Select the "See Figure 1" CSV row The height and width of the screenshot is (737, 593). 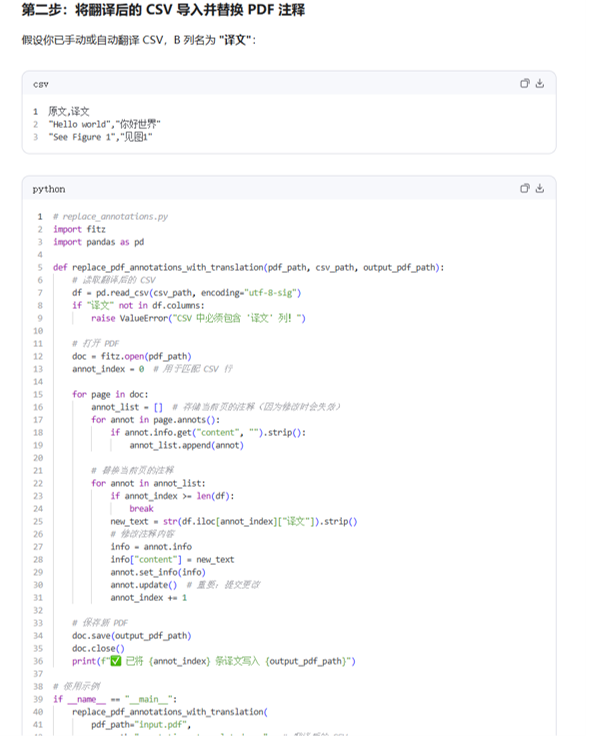pyautogui.click(x=100, y=137)
